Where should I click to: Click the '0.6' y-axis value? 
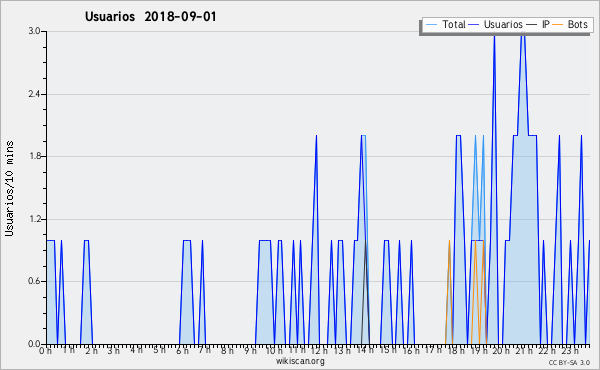pyautogui.click(x=34, y=282)
